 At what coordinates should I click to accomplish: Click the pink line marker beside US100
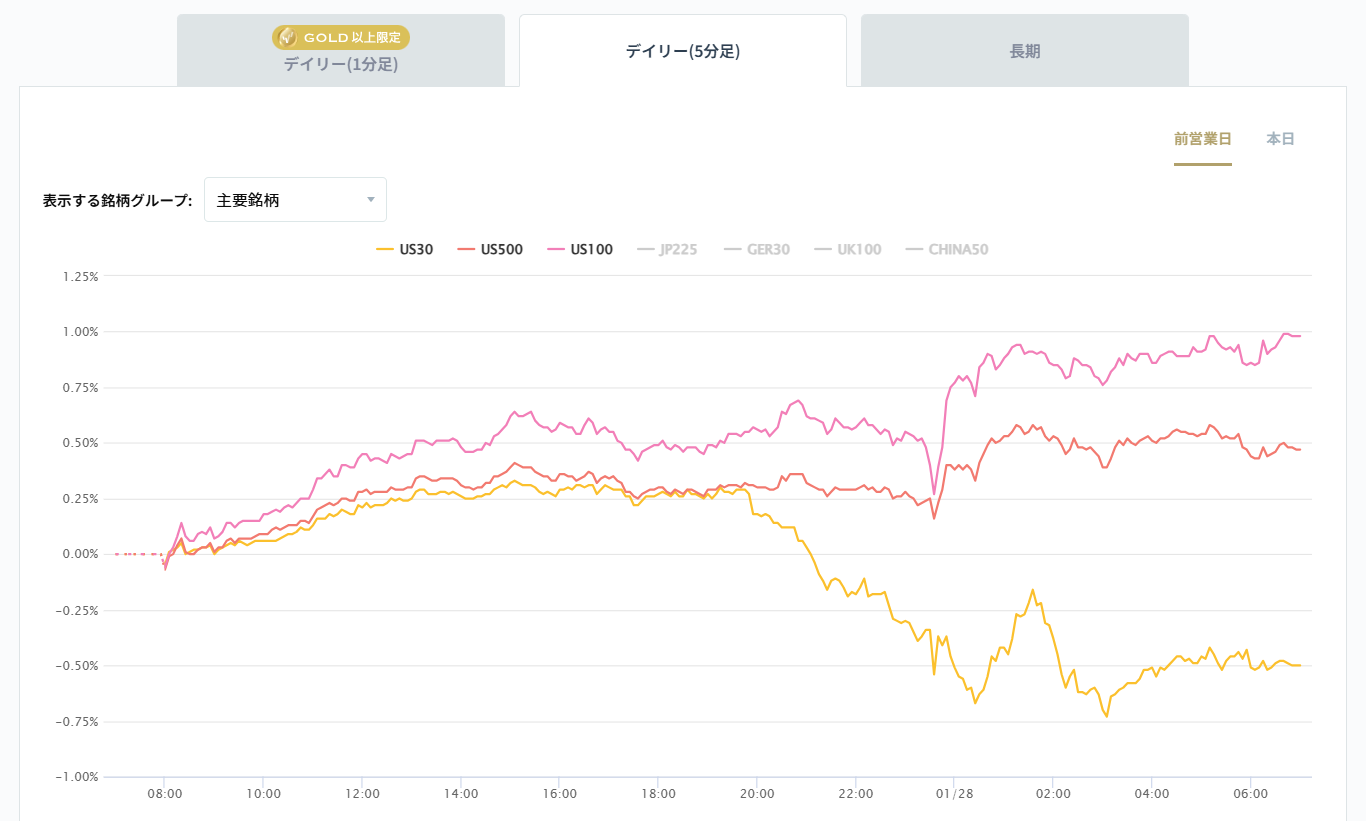556,249
